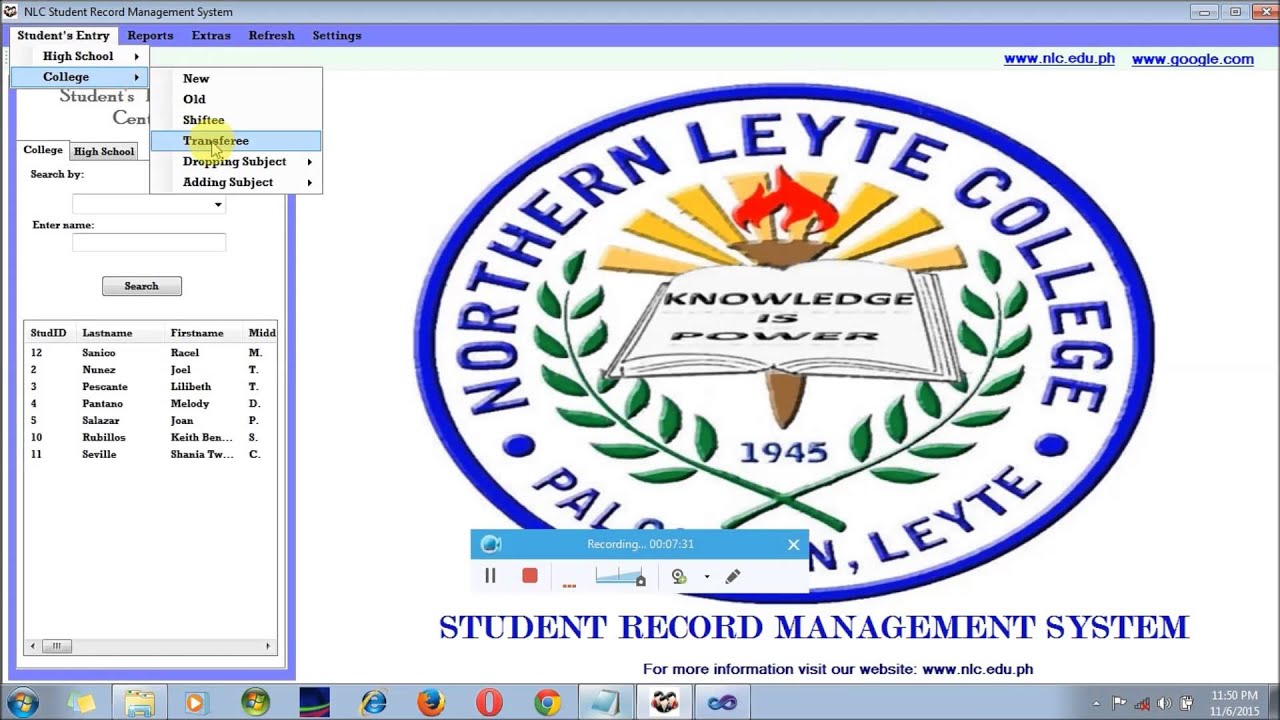
Task: Close the Recording toolbar
Action: (793, 544)
